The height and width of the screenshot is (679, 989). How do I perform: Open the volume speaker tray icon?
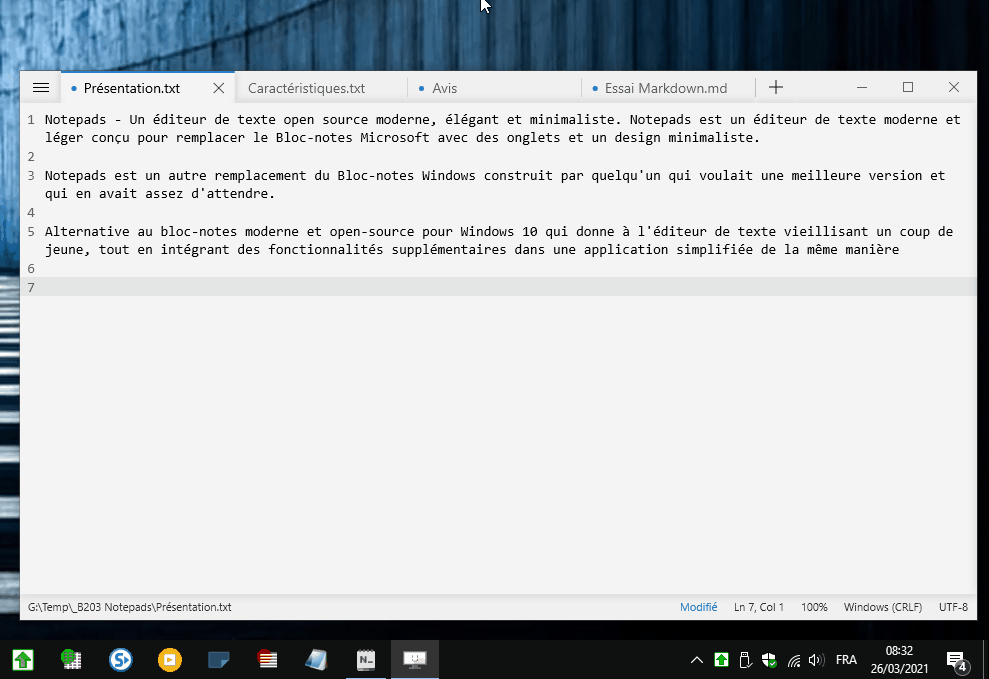(816, 660)
